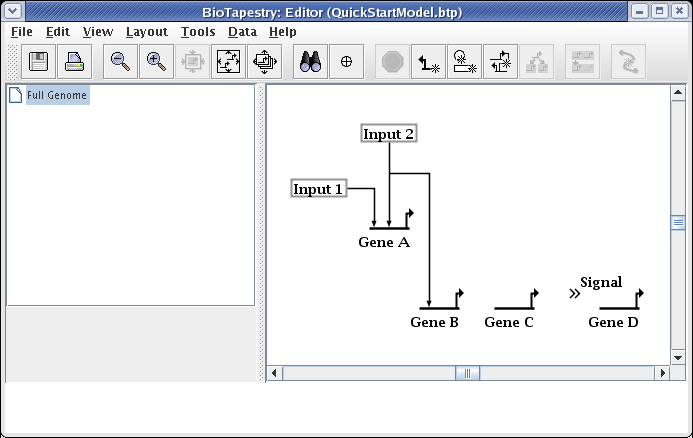
Task: Click the vertical scrollbar thumb
Action: click(677, 222)
